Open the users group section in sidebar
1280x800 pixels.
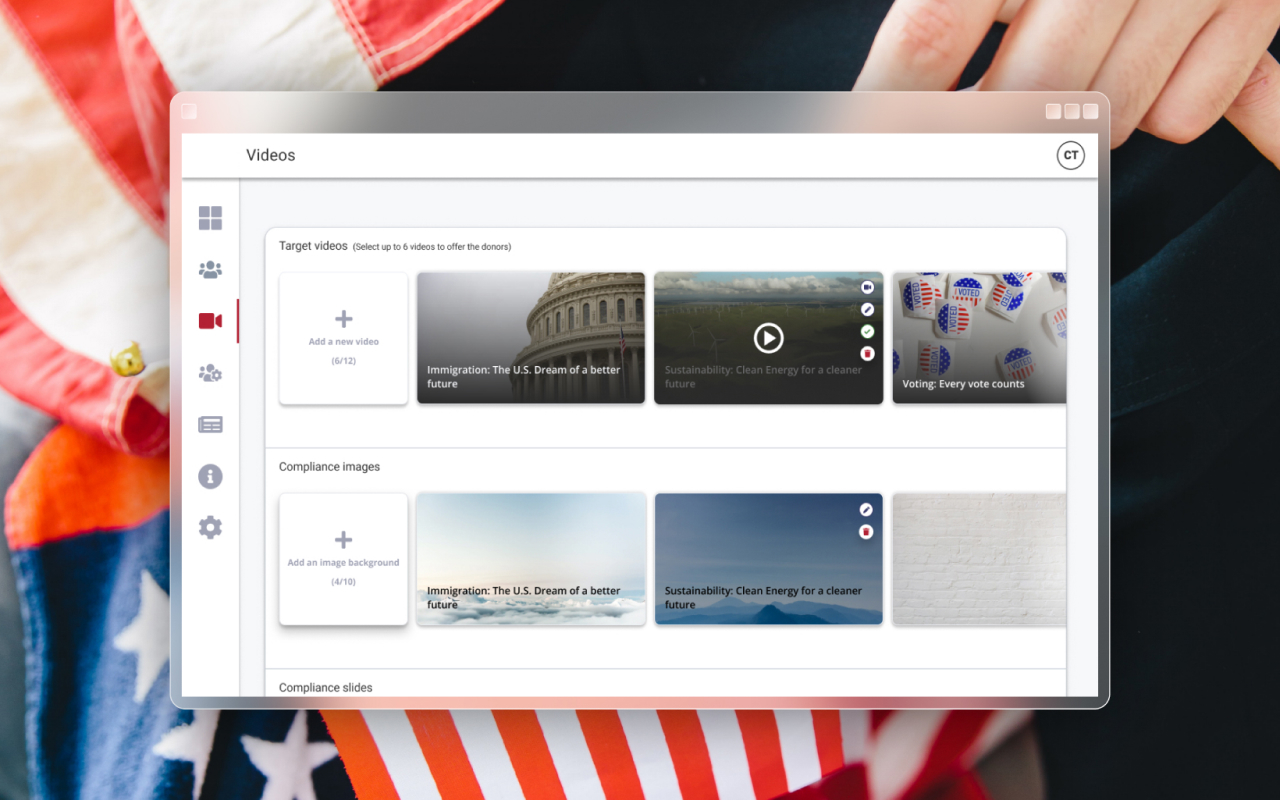click(210, 270)
